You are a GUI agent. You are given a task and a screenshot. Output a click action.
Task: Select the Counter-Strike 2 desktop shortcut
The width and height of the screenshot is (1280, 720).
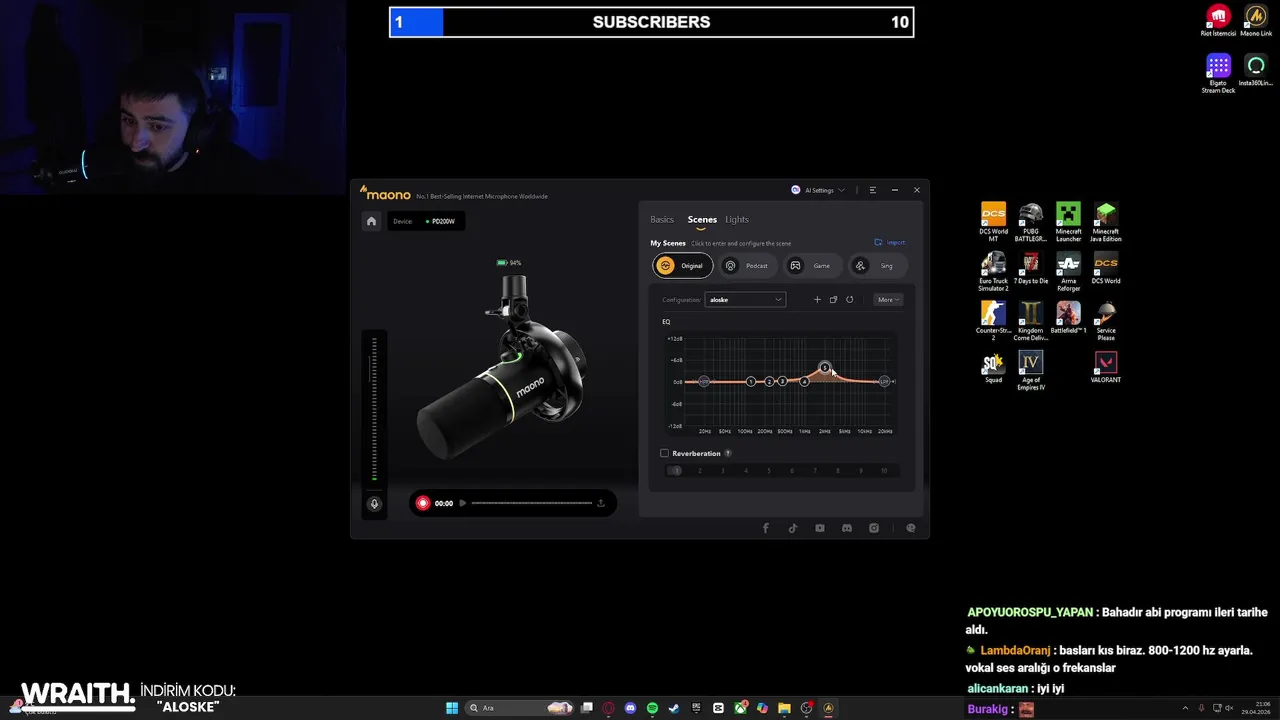[x=993, y=321]
